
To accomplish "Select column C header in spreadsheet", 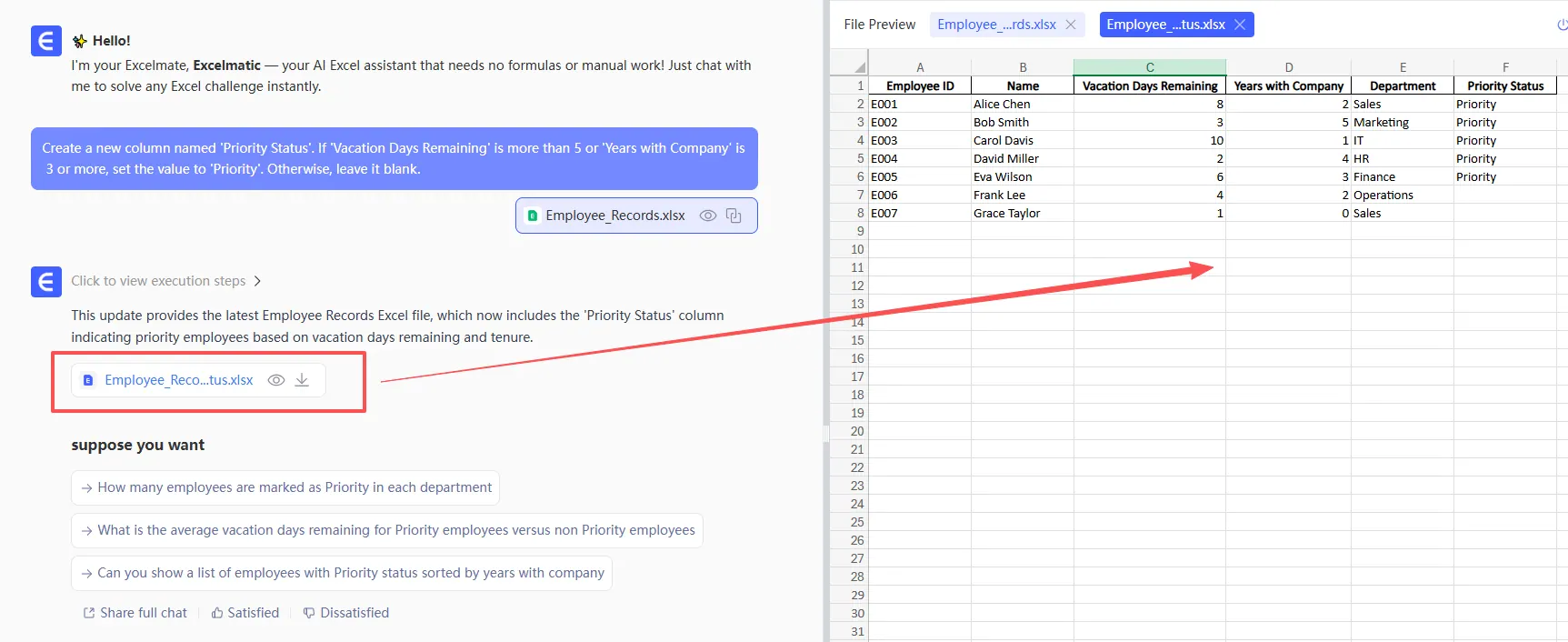I will click(1149, 67).
